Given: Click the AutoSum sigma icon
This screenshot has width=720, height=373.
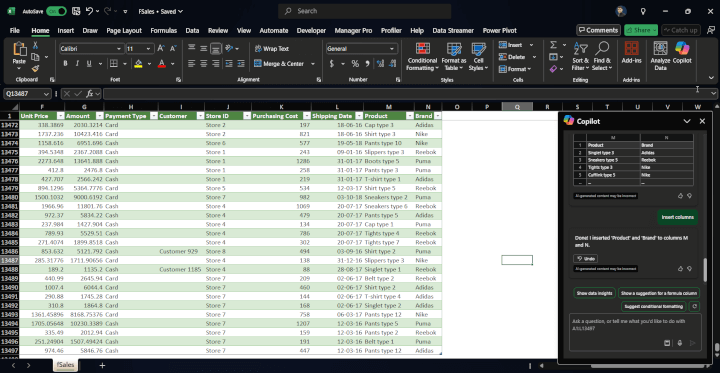Looking at the screenshot, I should pyautogui.click(x=553, y=45).
